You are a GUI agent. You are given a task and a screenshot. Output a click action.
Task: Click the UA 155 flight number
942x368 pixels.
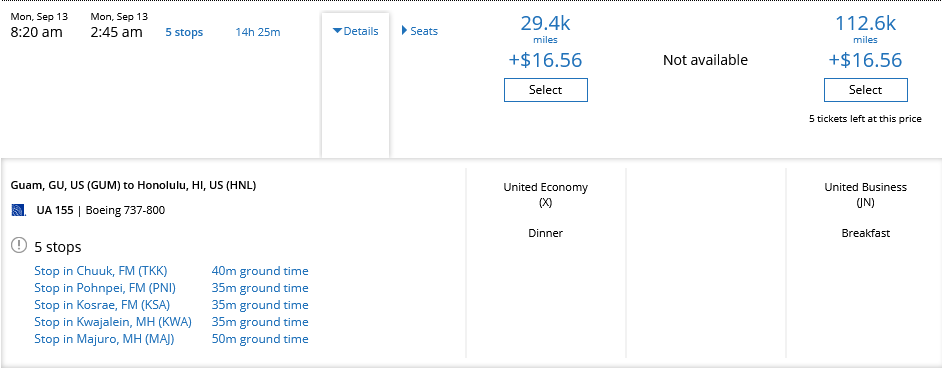point(55,210)
